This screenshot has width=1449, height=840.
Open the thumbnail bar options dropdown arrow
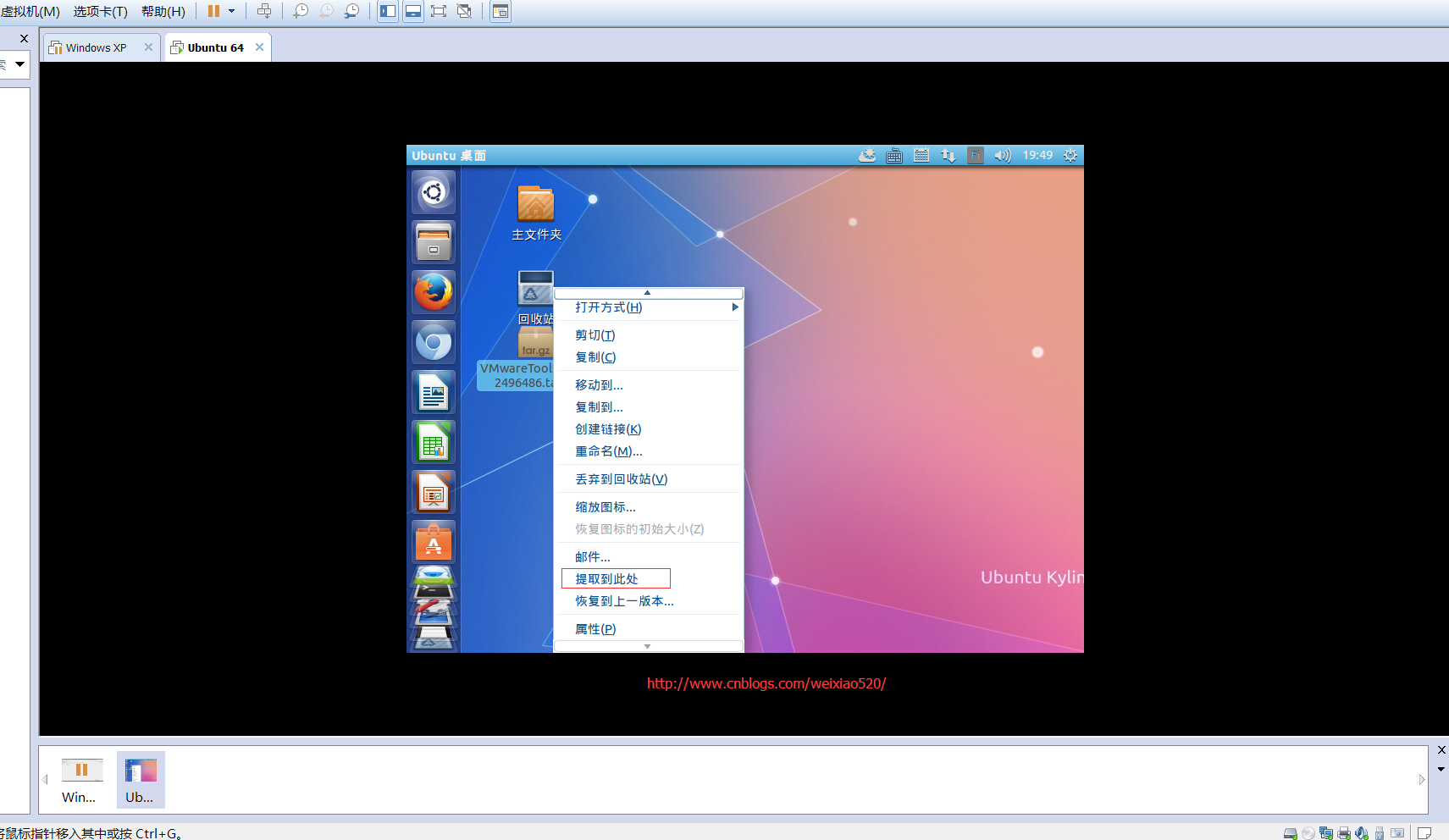point(1441,770)
